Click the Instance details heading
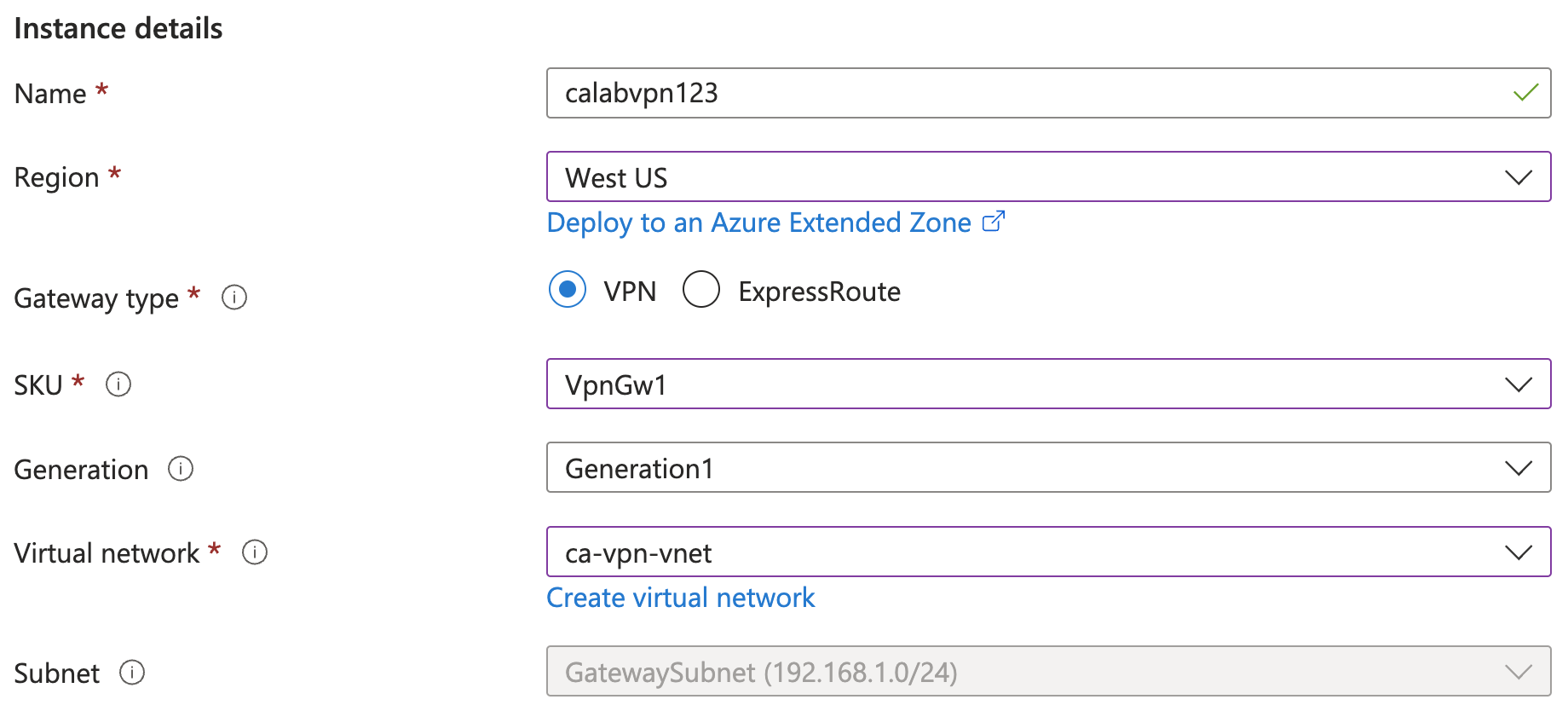 coord(118,28)
